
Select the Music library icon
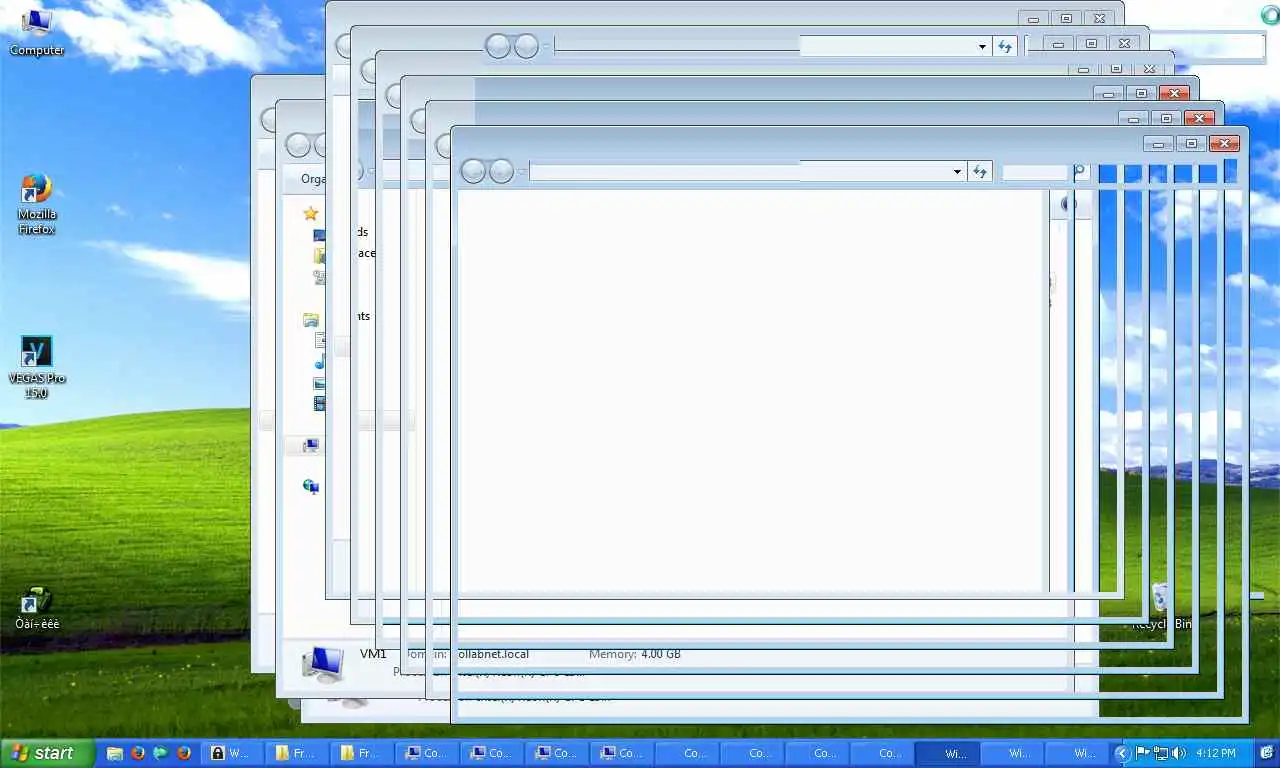pyautogui.click(x=319, y=362)
